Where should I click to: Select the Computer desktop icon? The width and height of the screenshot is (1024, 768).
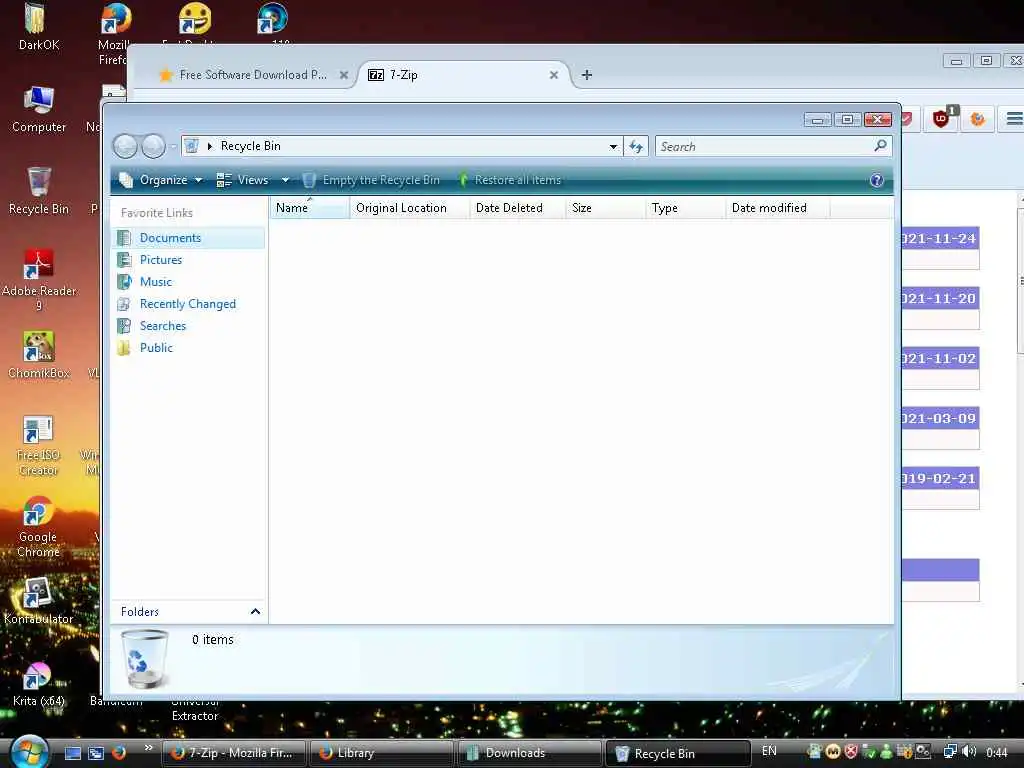pyautogui.click(x=39, y=109)
